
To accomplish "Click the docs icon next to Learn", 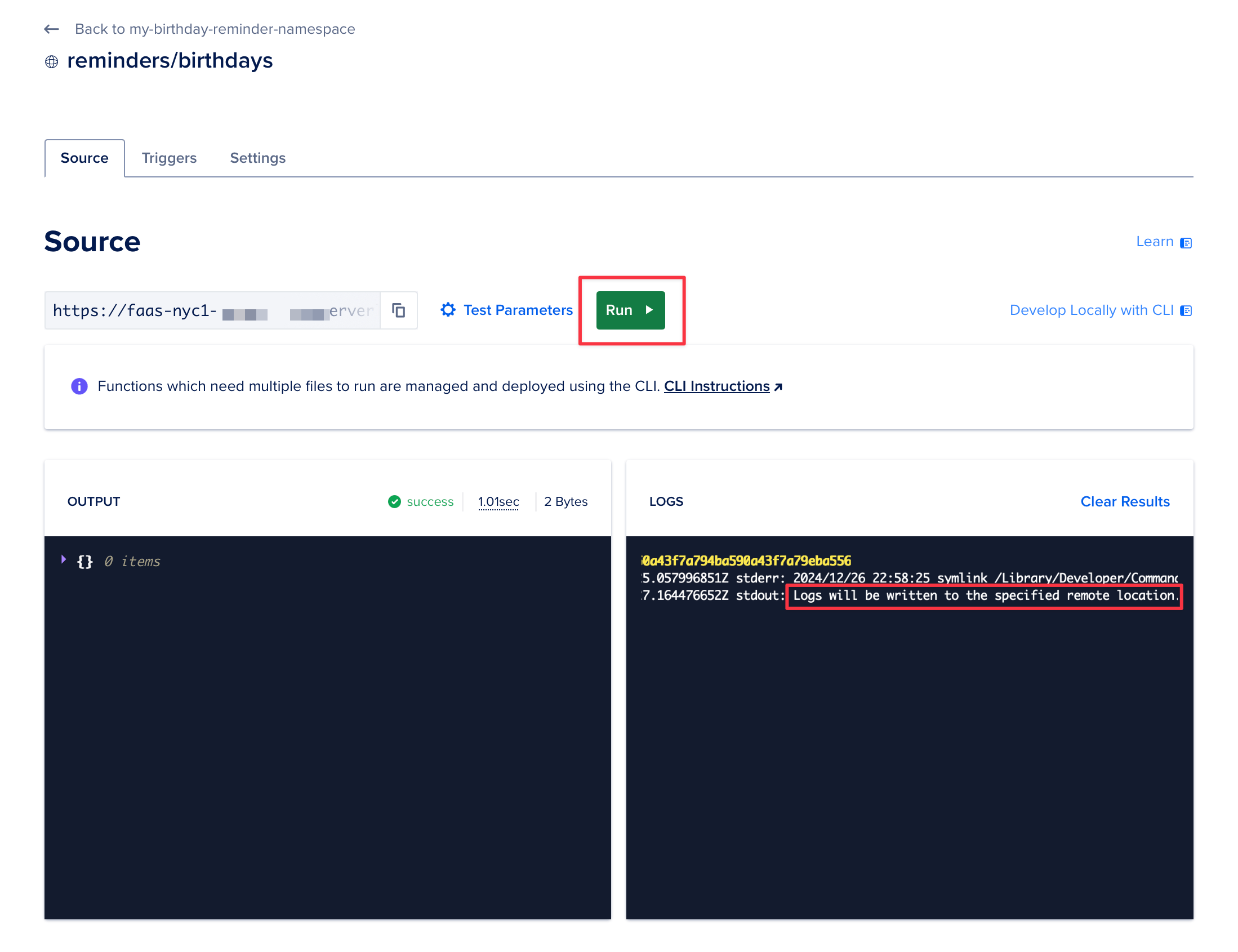I will 1185,243.
